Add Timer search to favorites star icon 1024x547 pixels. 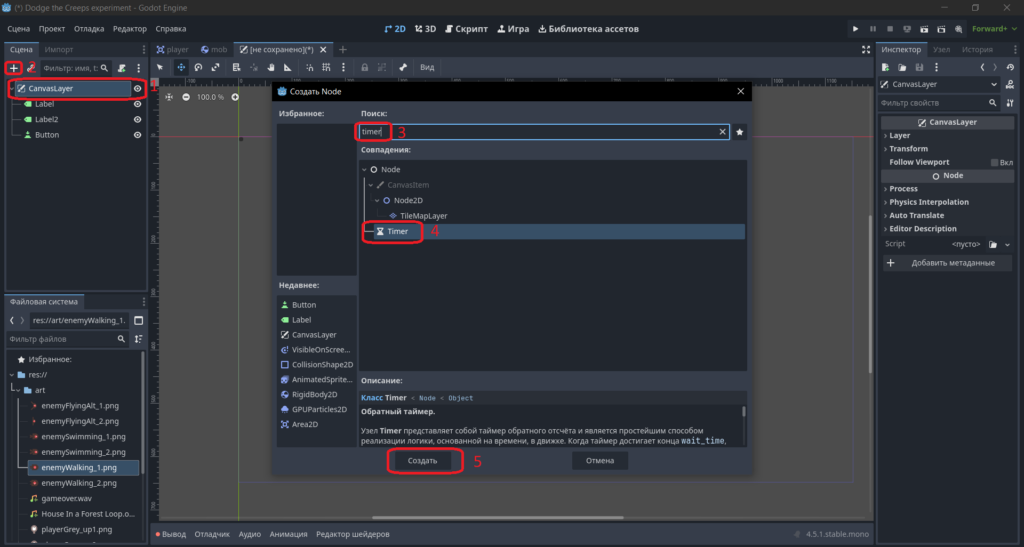pyautogui.click(x=739, y=132)
